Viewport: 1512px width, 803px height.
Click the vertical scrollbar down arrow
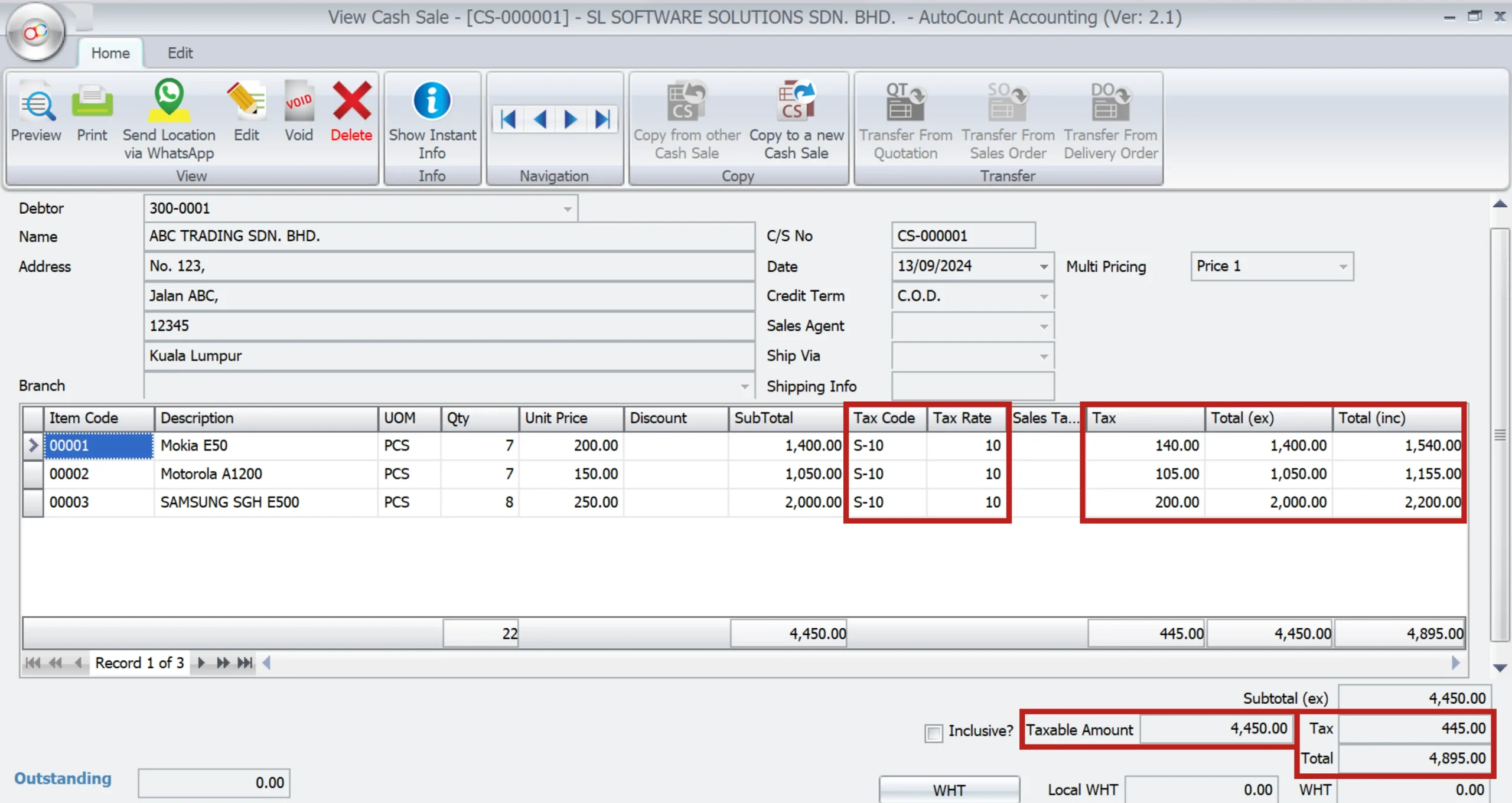point(1500,668)
